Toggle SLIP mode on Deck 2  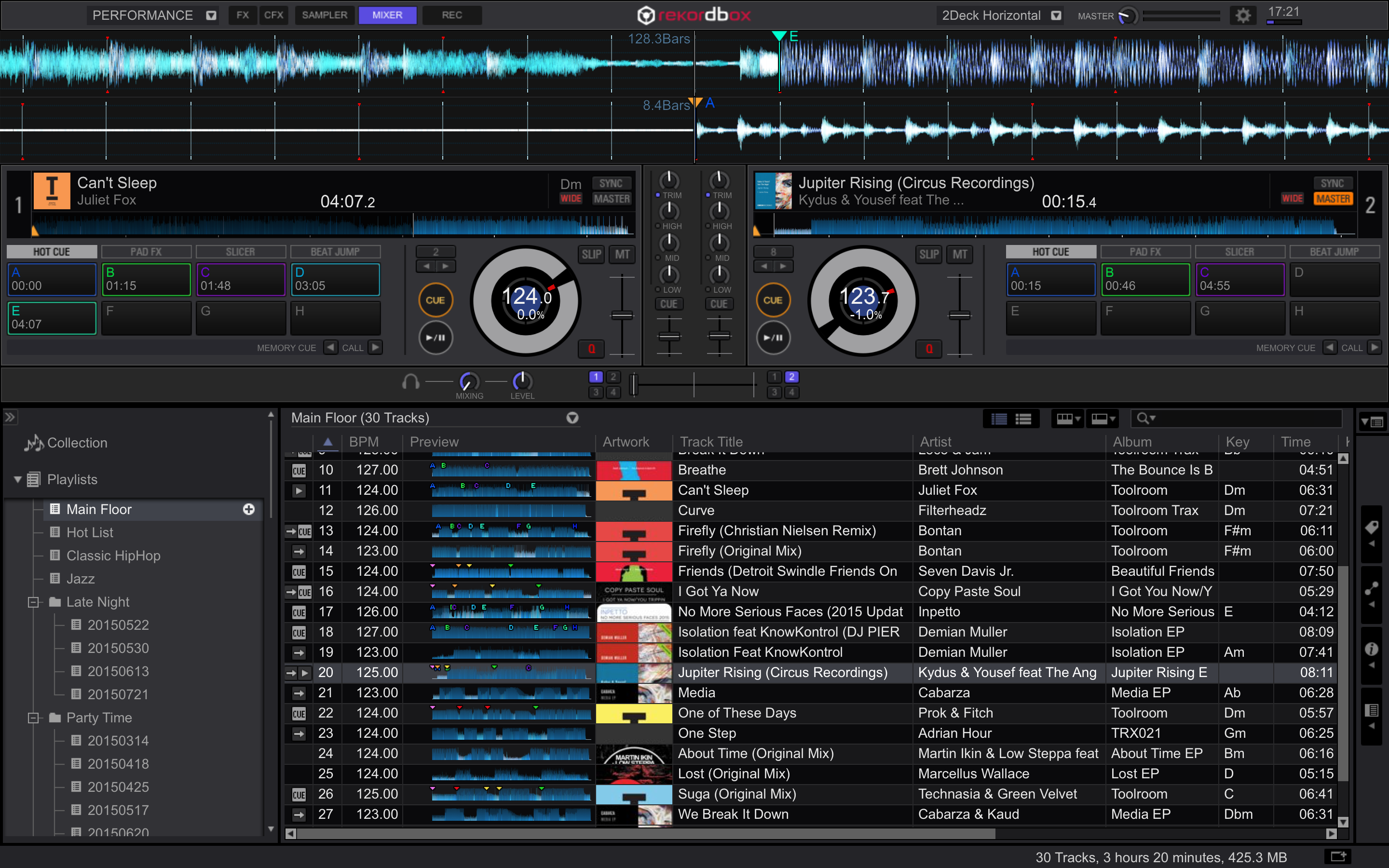[929, 254]
